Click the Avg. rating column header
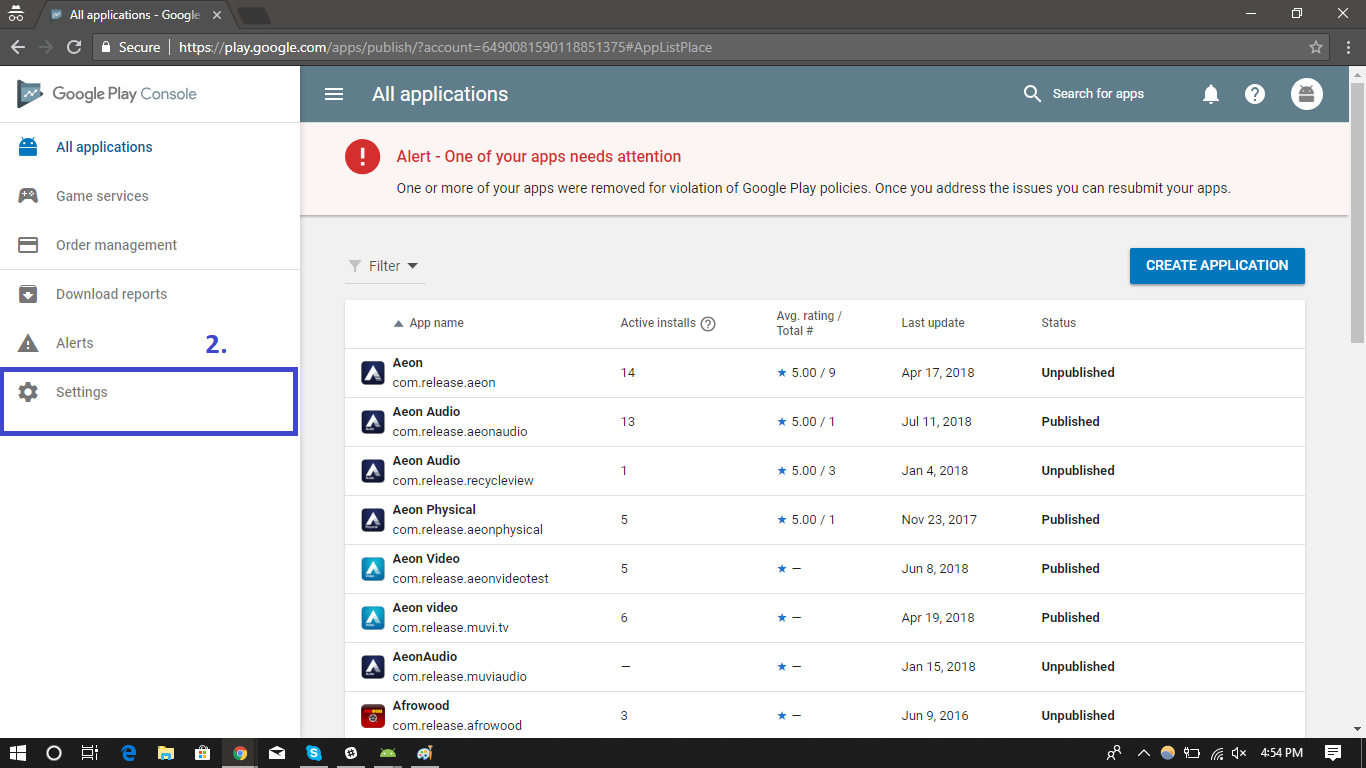 [x=809, y=323]
